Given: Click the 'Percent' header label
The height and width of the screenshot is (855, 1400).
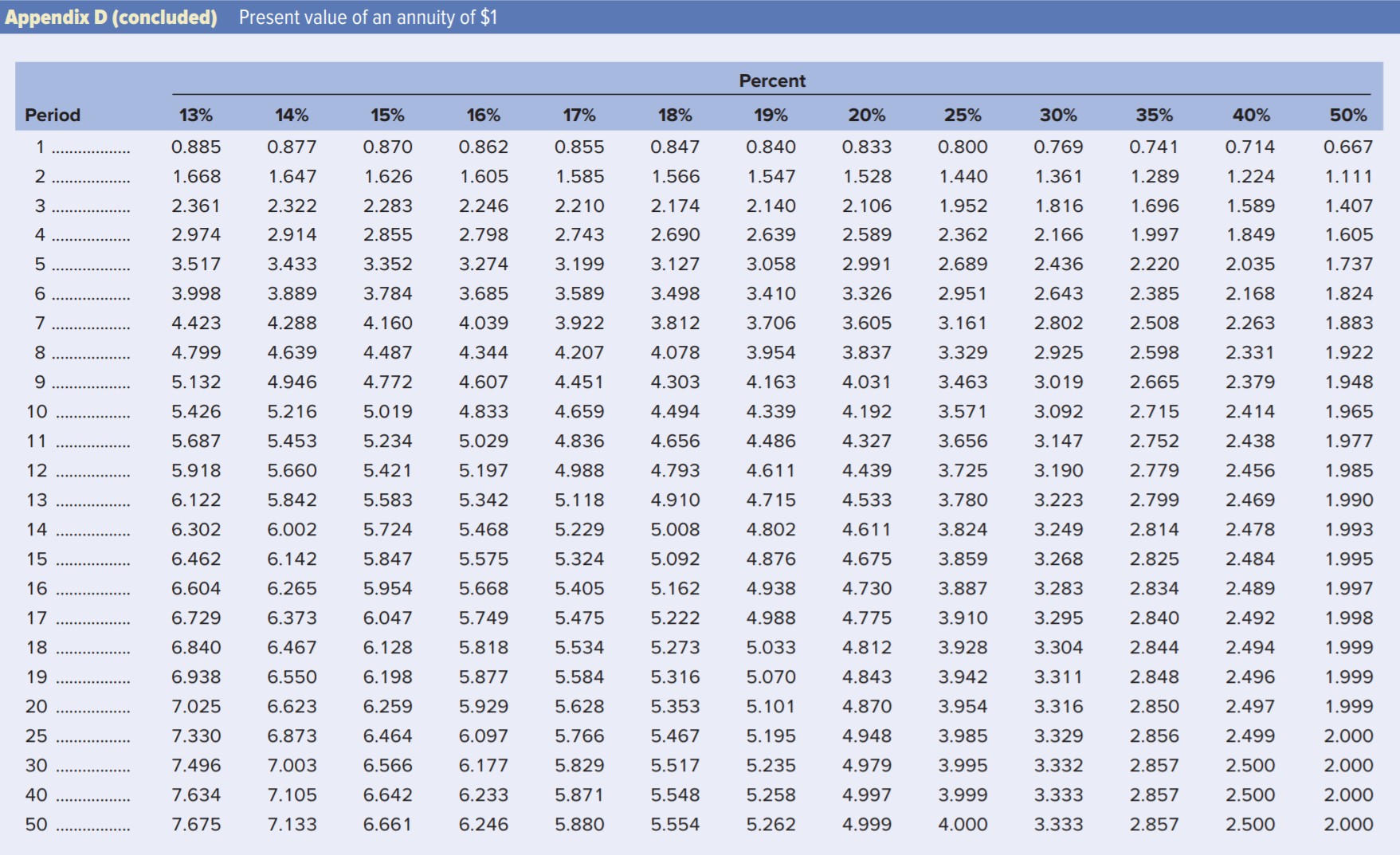Looking at the screenshot, I should [x=772, y=80].
